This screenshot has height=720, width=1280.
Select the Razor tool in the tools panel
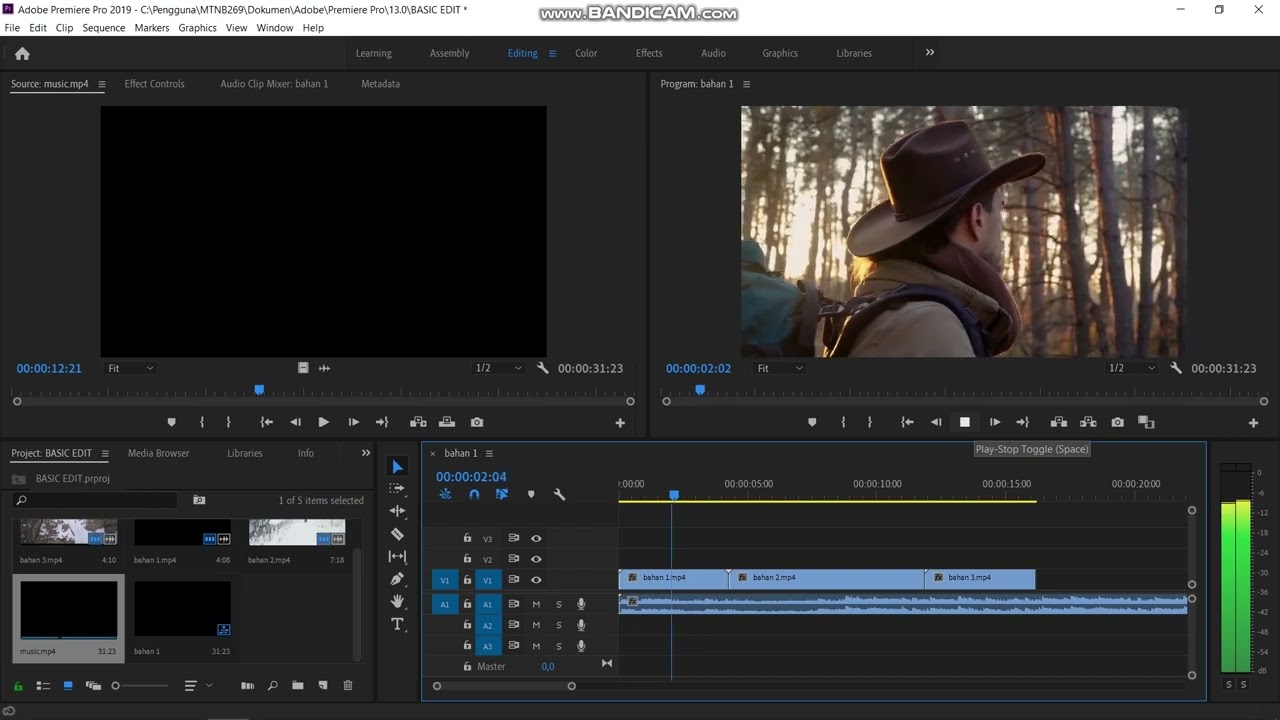pos(397,534)
